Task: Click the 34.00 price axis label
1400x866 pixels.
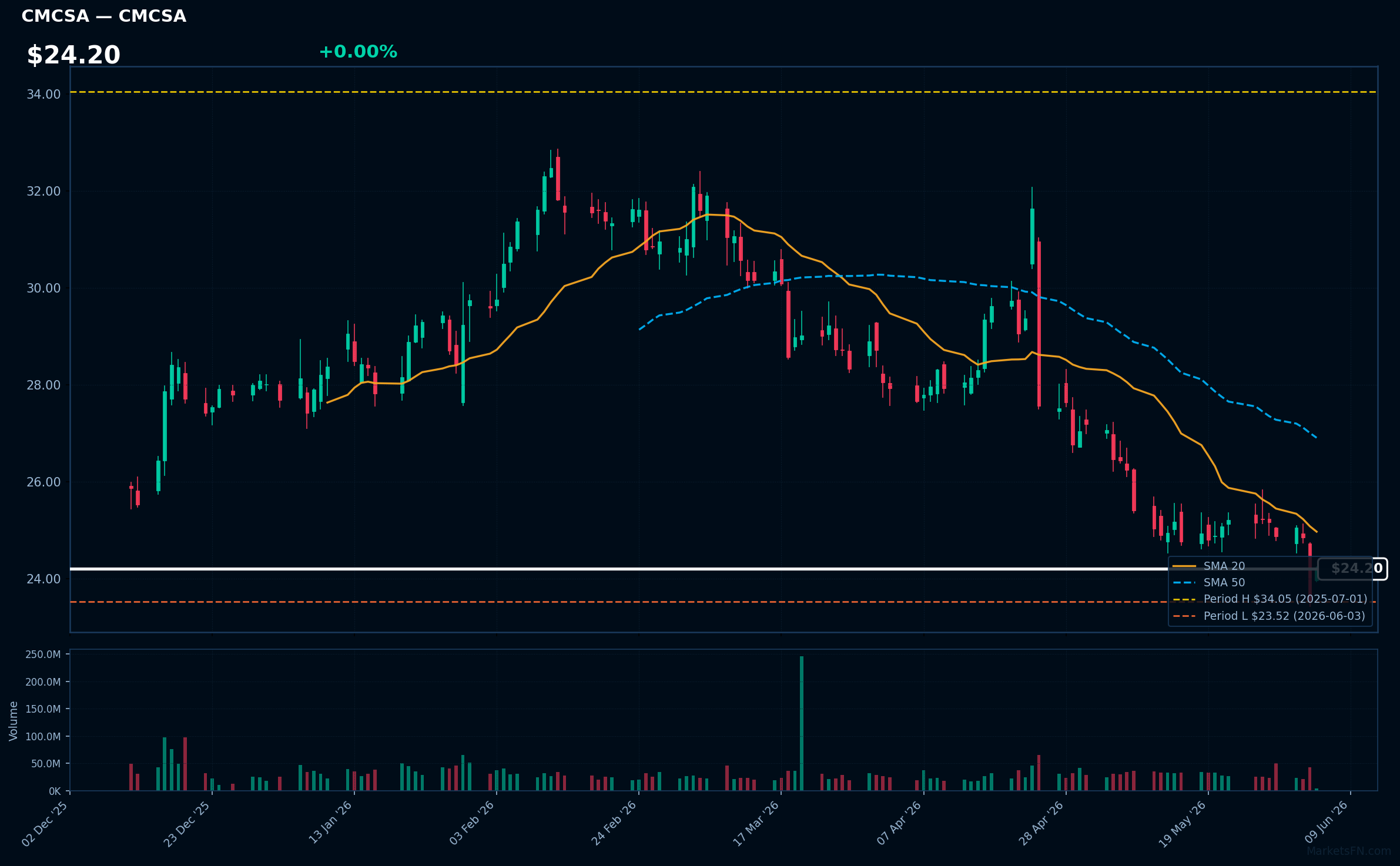Action: click(43, 94)
